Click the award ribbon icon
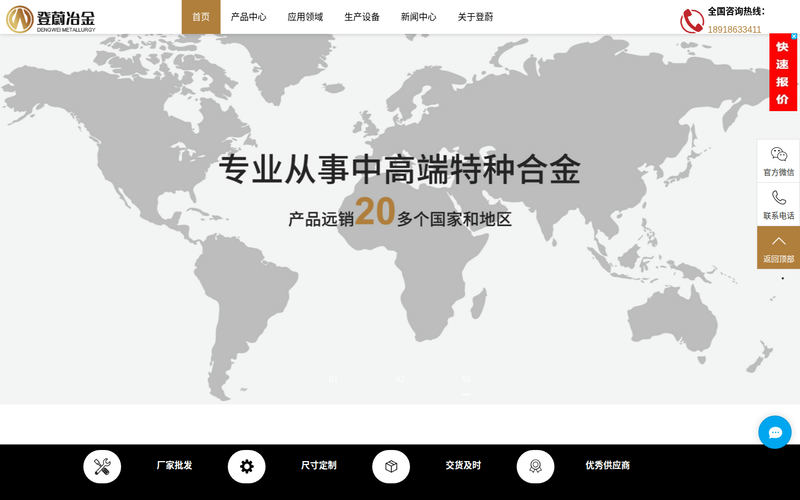 click(535, 466)
